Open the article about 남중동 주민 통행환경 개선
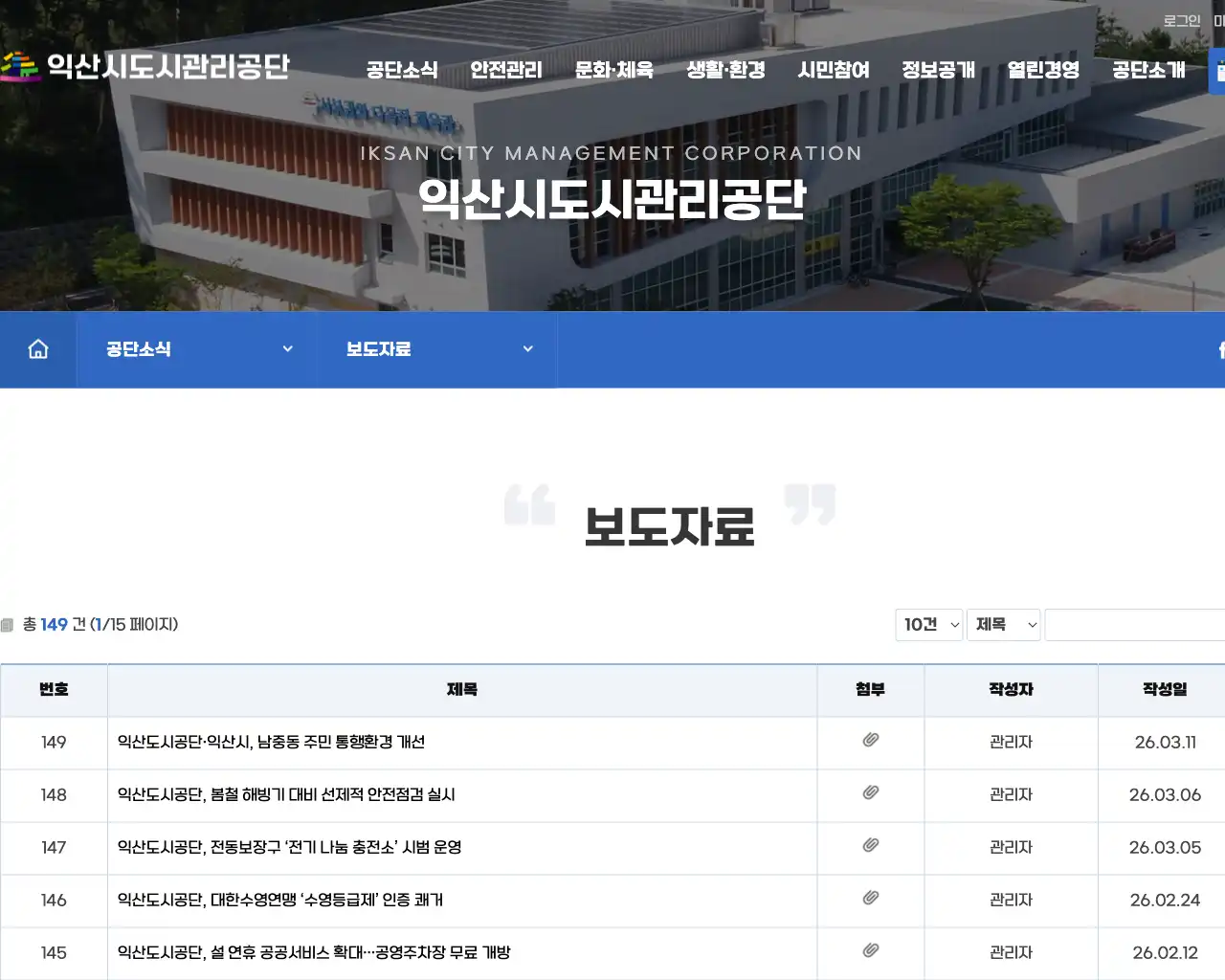Screen dimensions: 1225x980 click(272, 742)
